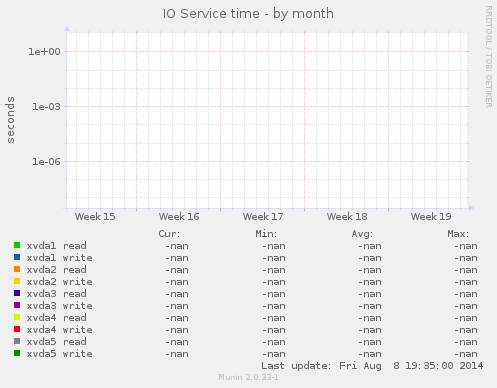Click the Cur value for xvda1 read

177,246
